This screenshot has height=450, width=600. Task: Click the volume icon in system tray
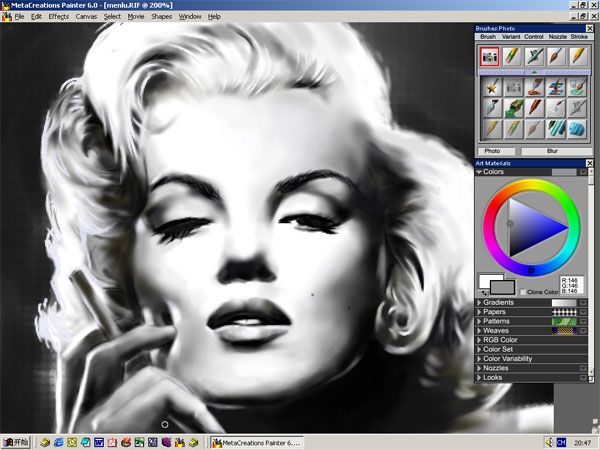[549, 442]
